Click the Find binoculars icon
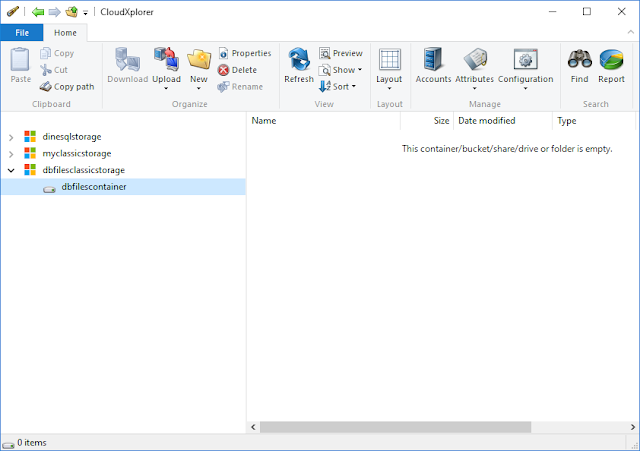Image resolution: width=640 pixels, height=451 pixels. click(580, 60)
